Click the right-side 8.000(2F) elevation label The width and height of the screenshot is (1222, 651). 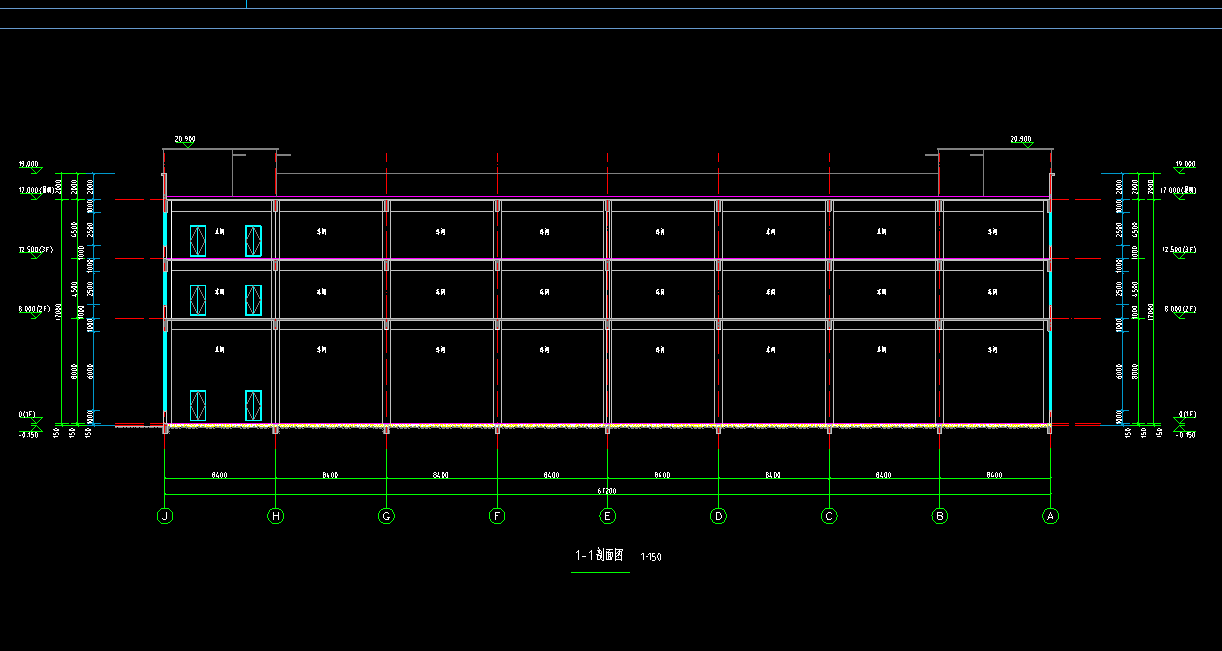pyautogui.click(x=1179, y=309)
